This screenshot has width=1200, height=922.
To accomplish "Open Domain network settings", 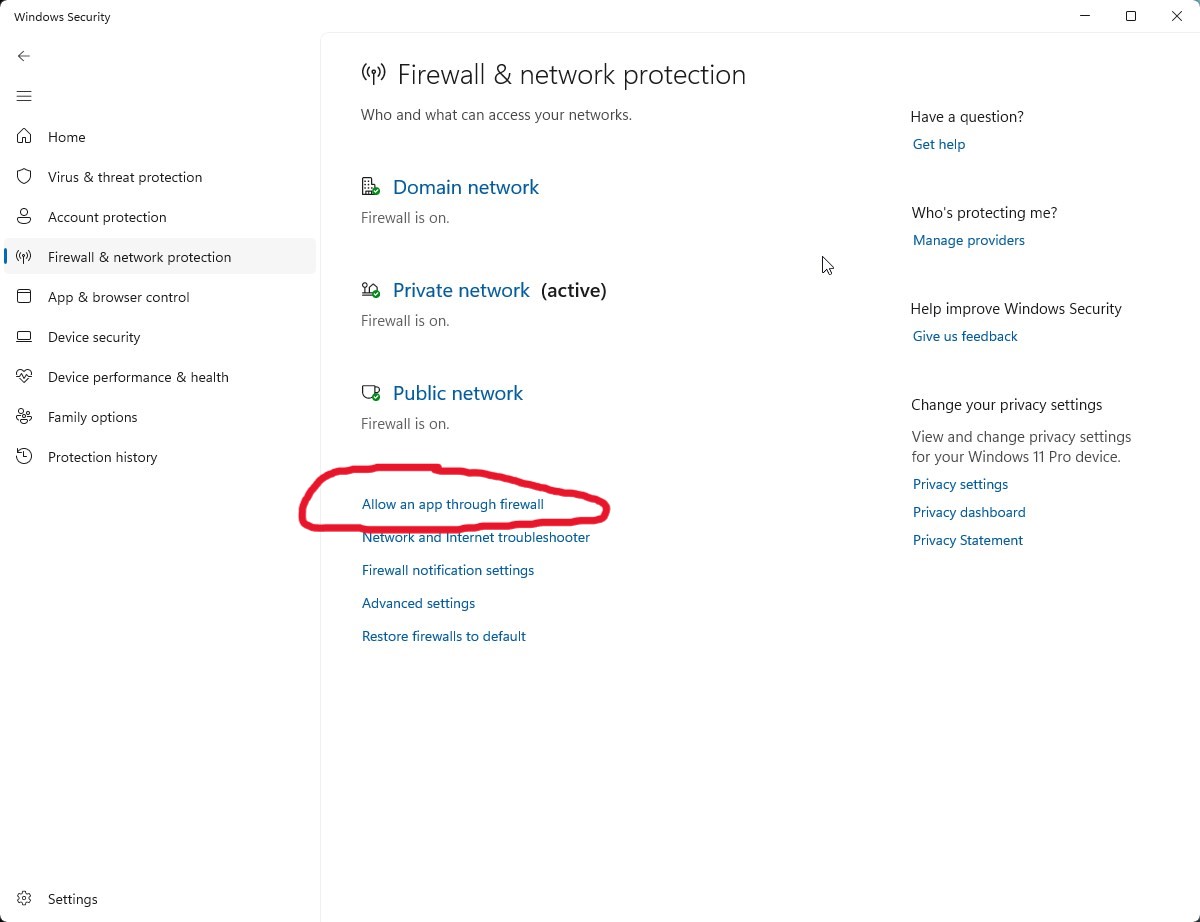I will pyautogui.click(x=465, y=187).
